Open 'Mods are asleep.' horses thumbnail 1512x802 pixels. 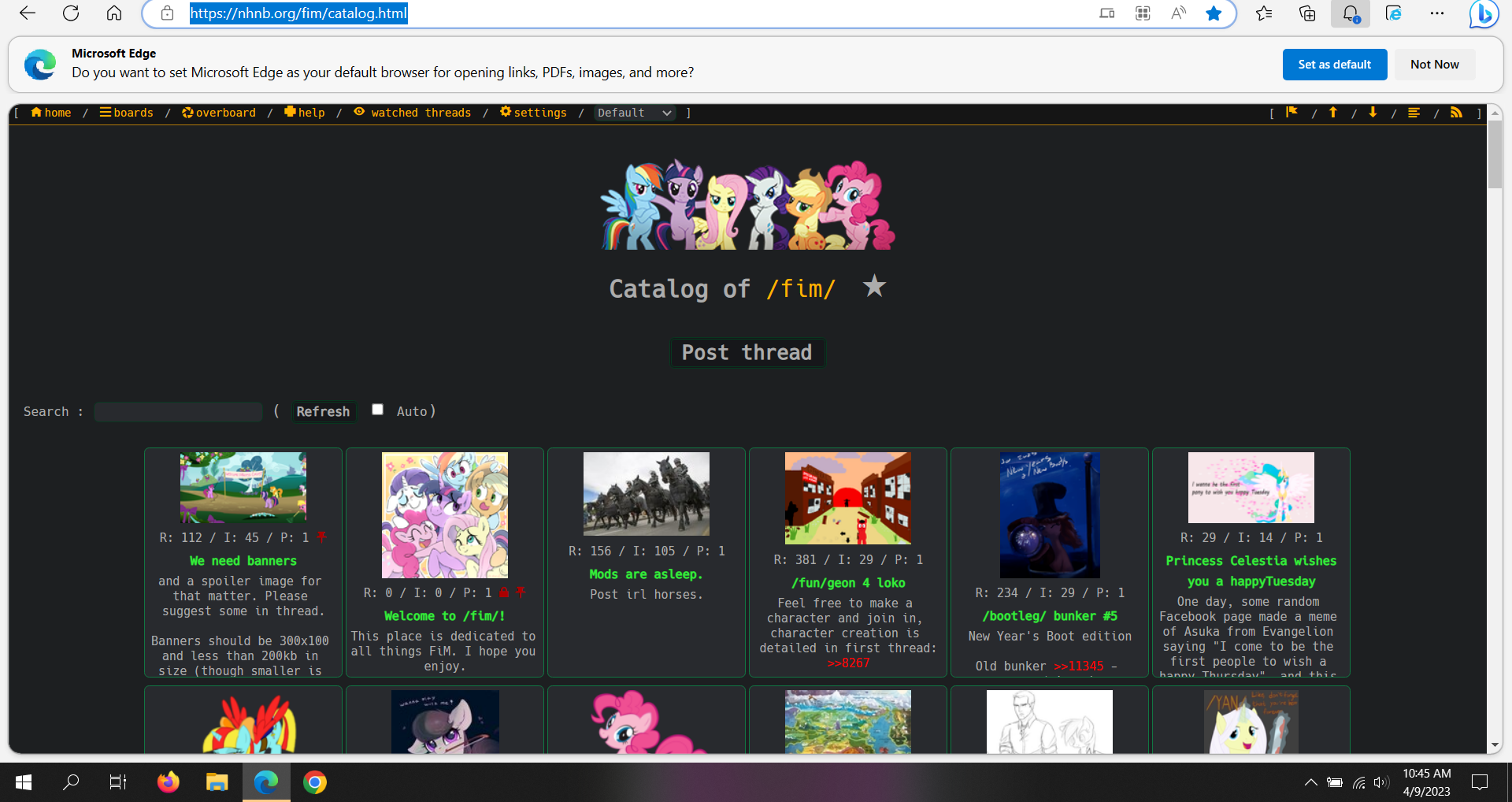pyautogui.click(x=647, y=494)
